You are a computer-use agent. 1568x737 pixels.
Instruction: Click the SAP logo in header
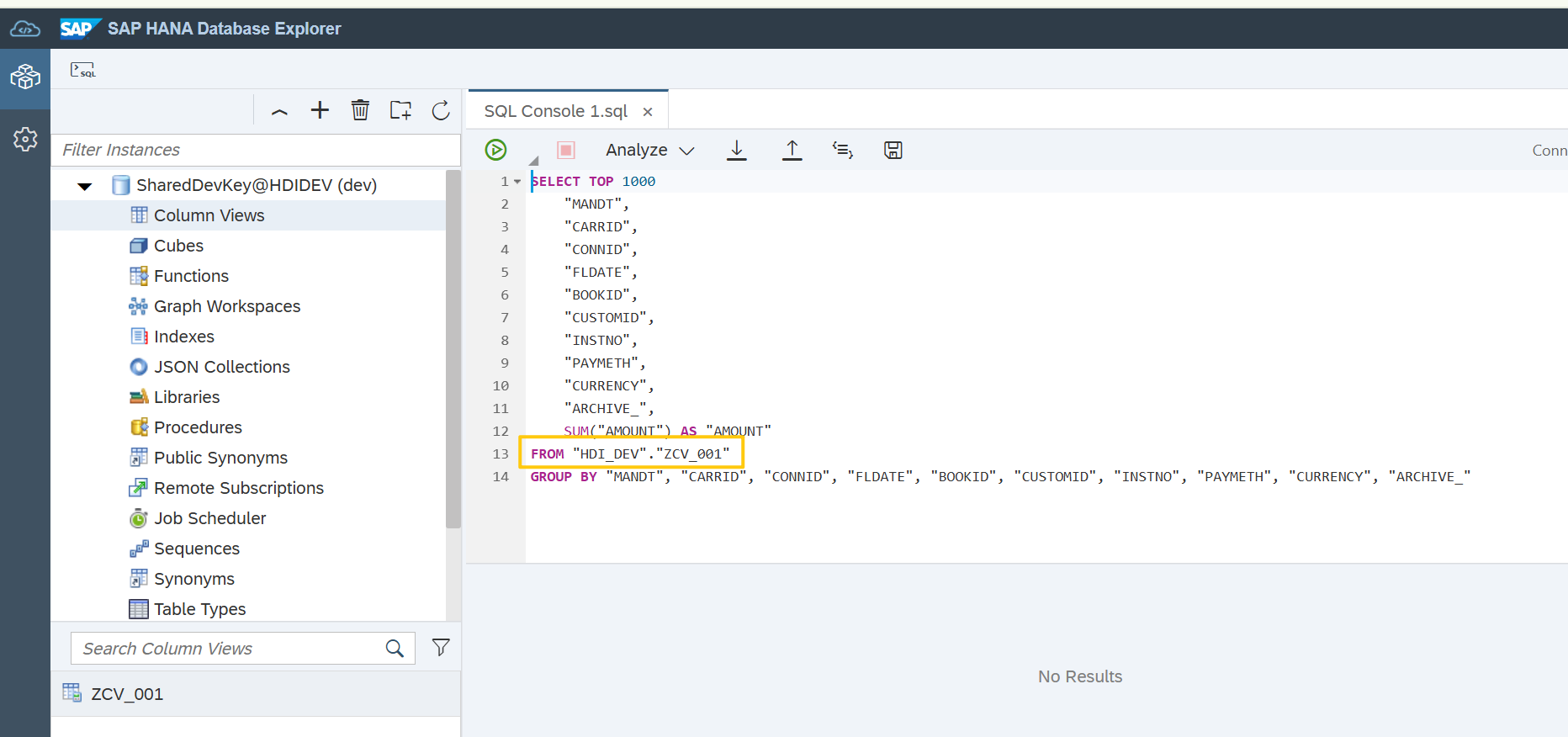[x=80, y=29]
